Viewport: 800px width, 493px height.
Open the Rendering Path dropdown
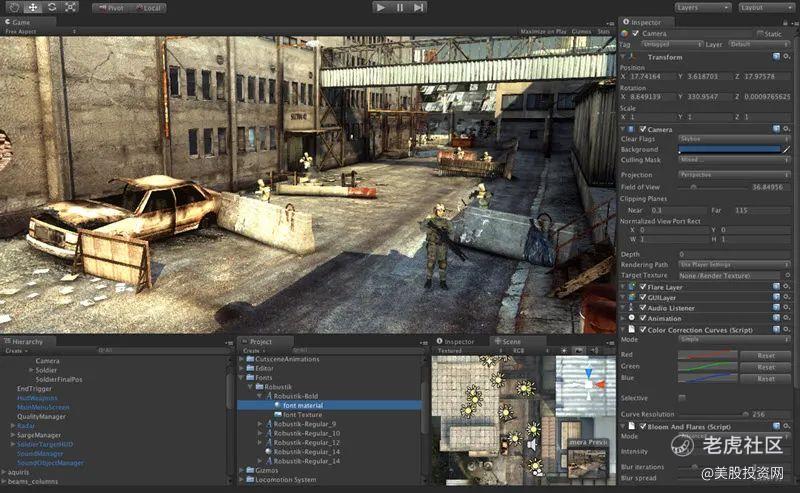734,264
